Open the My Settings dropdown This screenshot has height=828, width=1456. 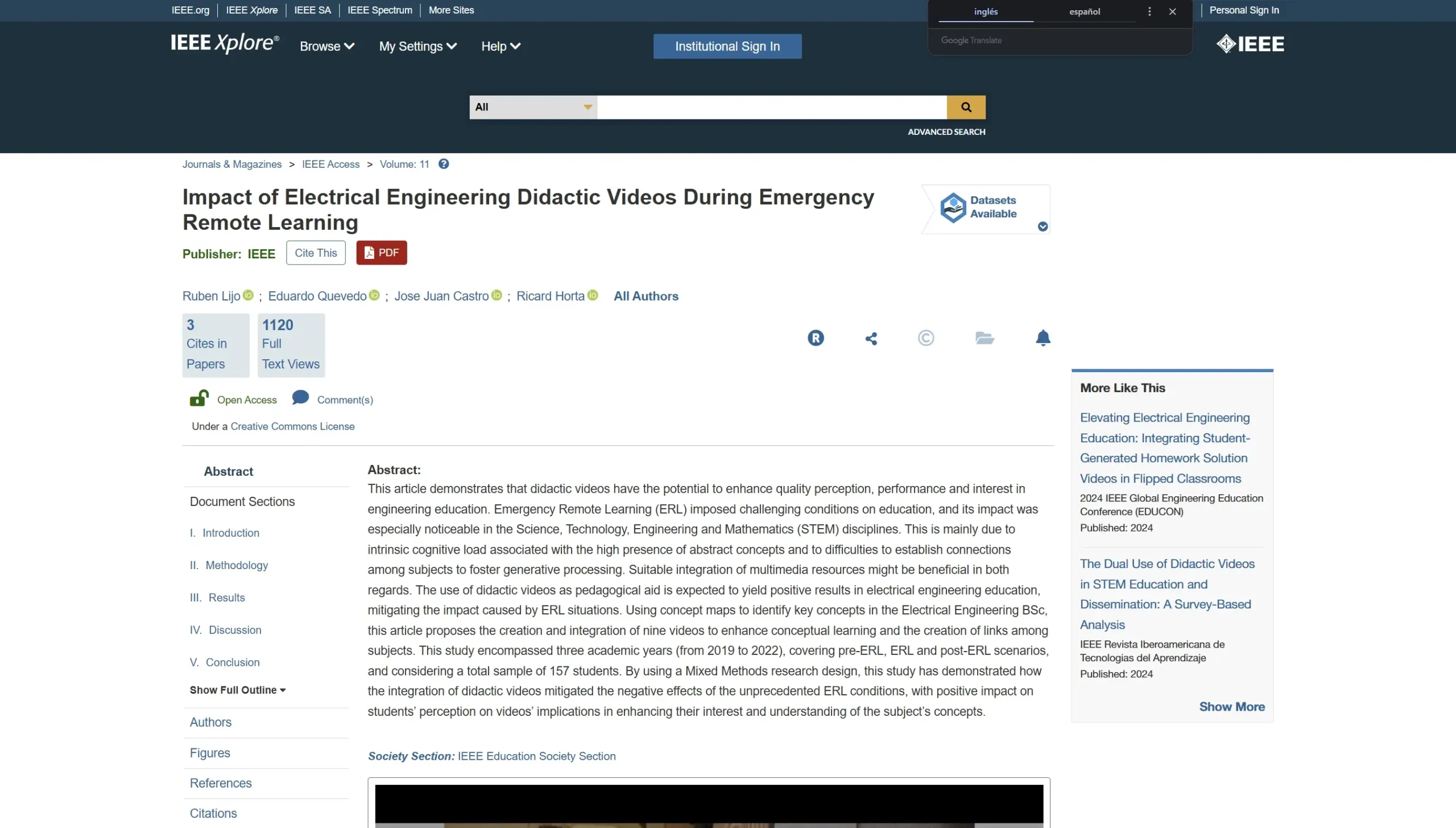417,47
